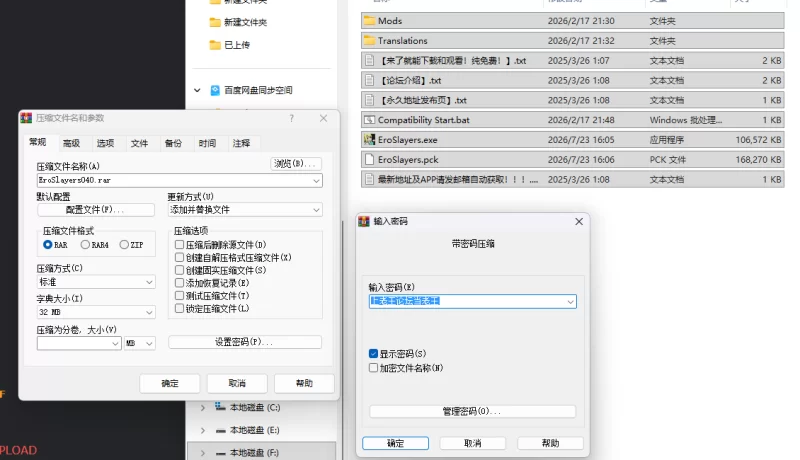Open the split volume size dropdown

pos(115,344)
